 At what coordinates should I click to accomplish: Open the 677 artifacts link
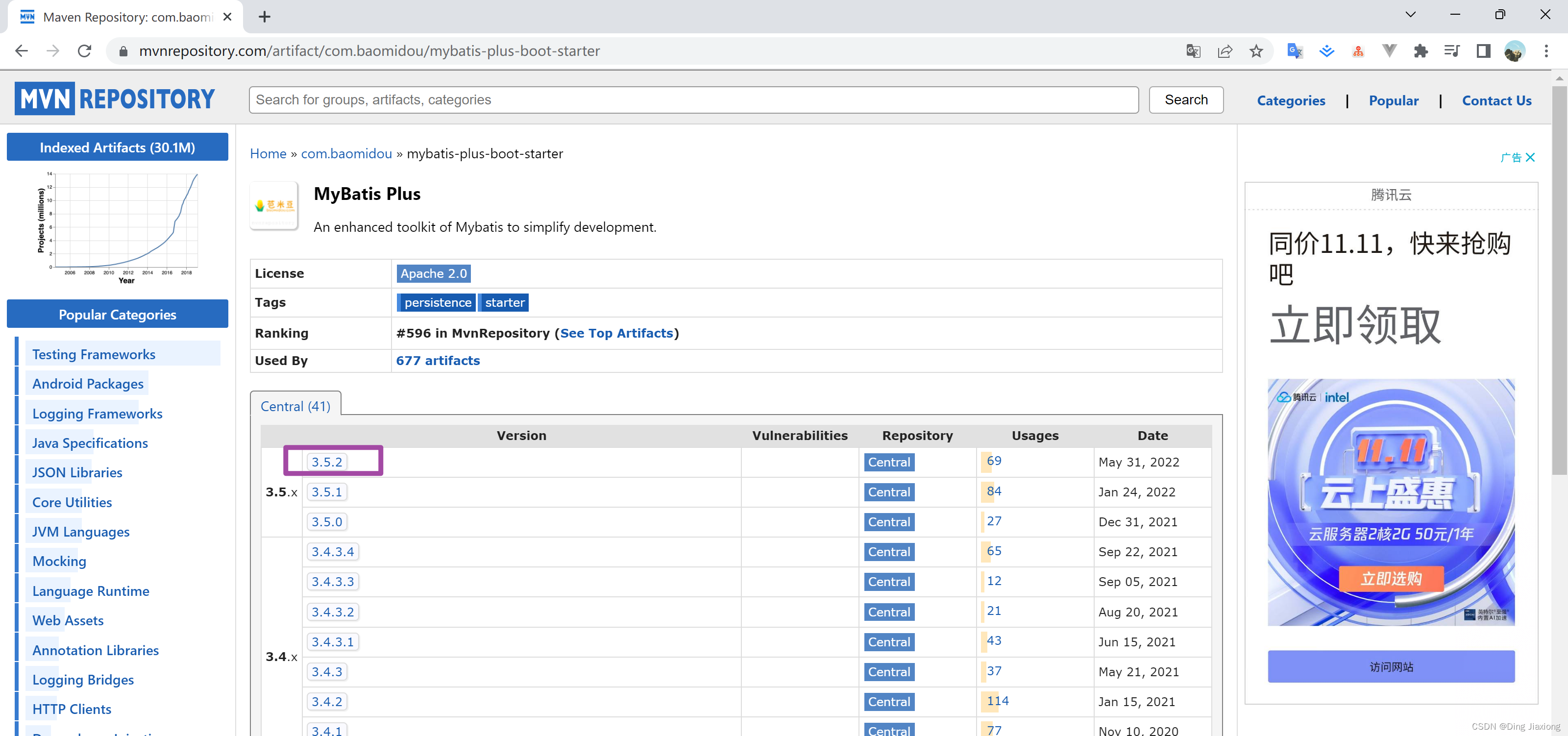pos(438,360)
